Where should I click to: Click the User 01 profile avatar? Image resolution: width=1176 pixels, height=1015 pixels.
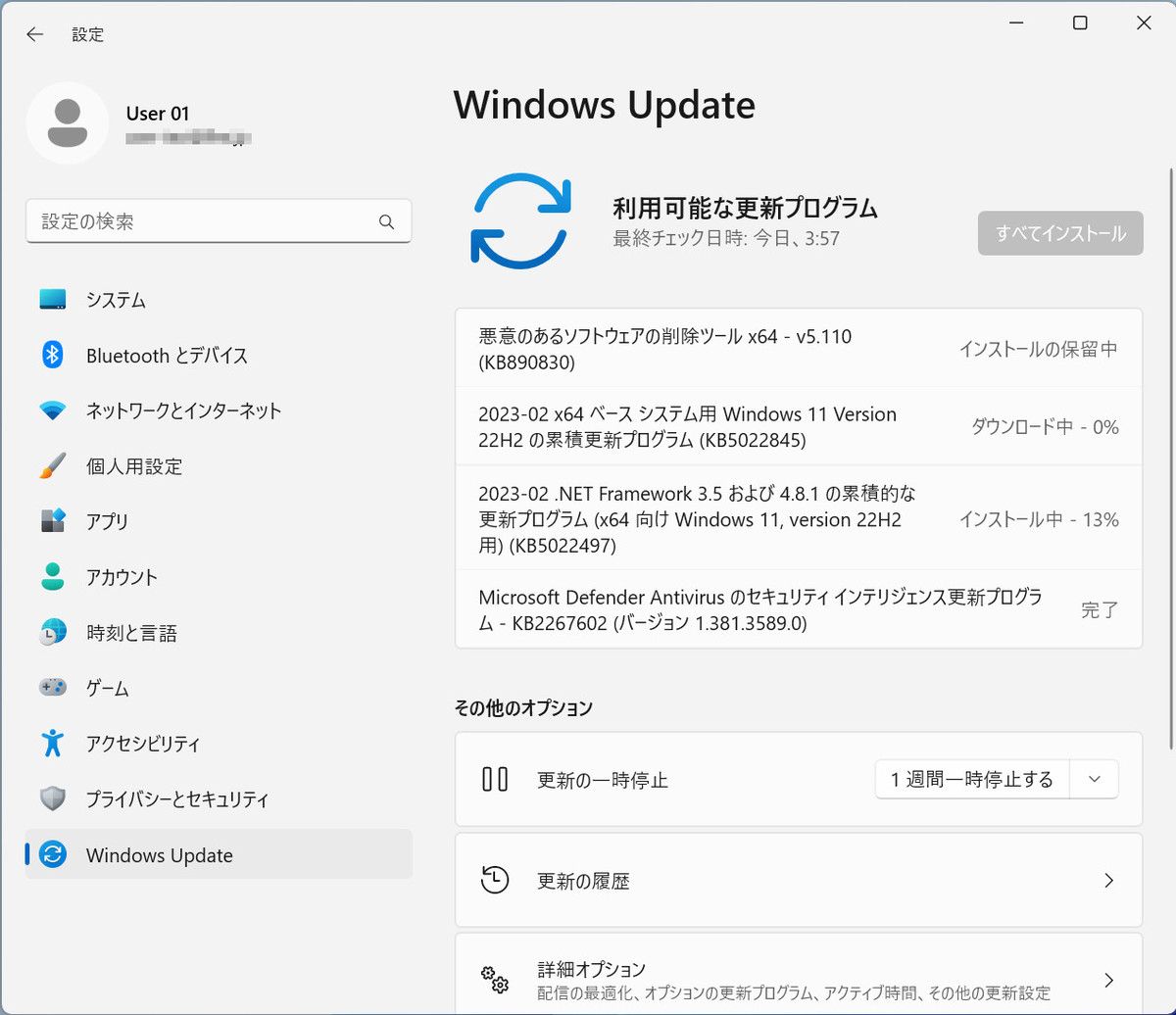67,123
